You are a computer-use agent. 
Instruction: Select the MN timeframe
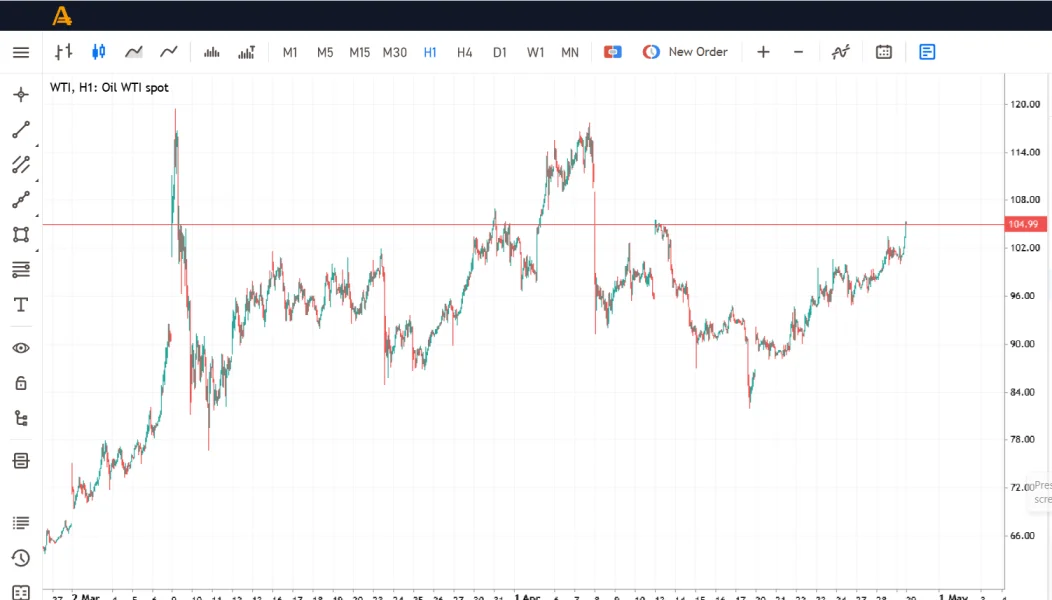pyautogui.click(x=570, y=52)
